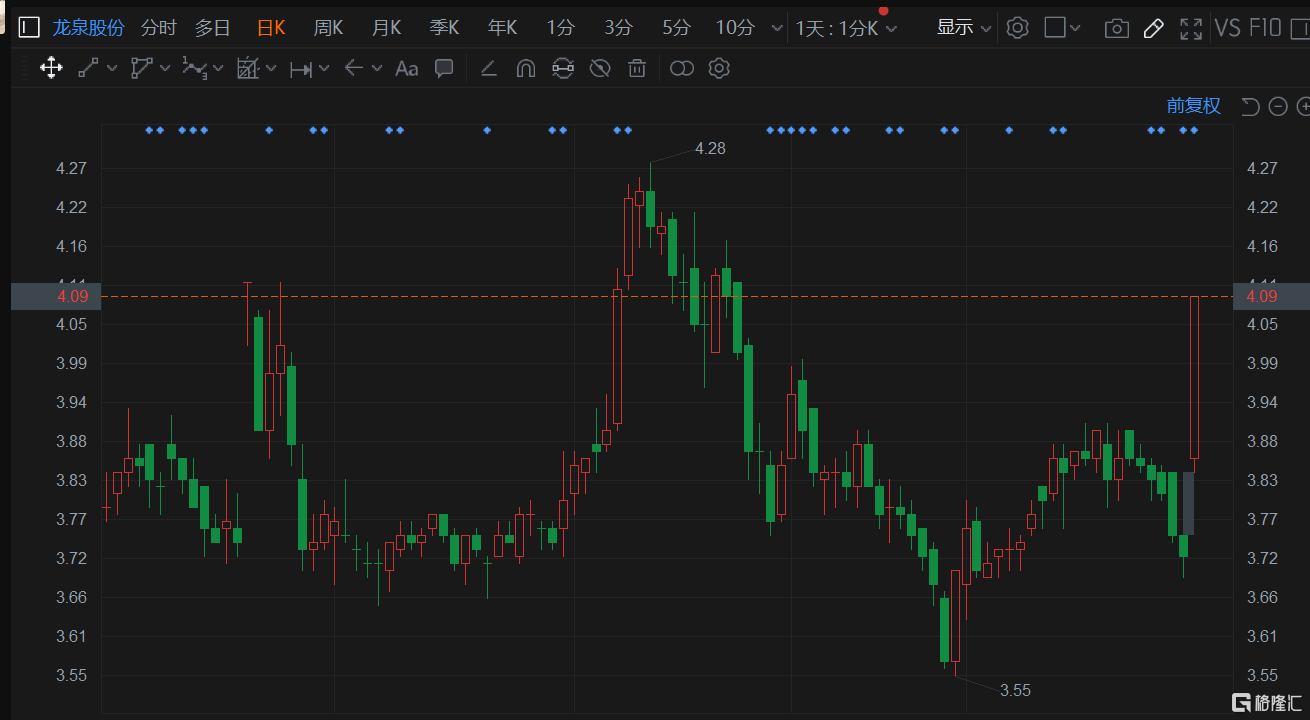Select the polygon shape drawing tool
Image resolution: width=1310 pixels, height=720 pixels.
pos(141,68)
